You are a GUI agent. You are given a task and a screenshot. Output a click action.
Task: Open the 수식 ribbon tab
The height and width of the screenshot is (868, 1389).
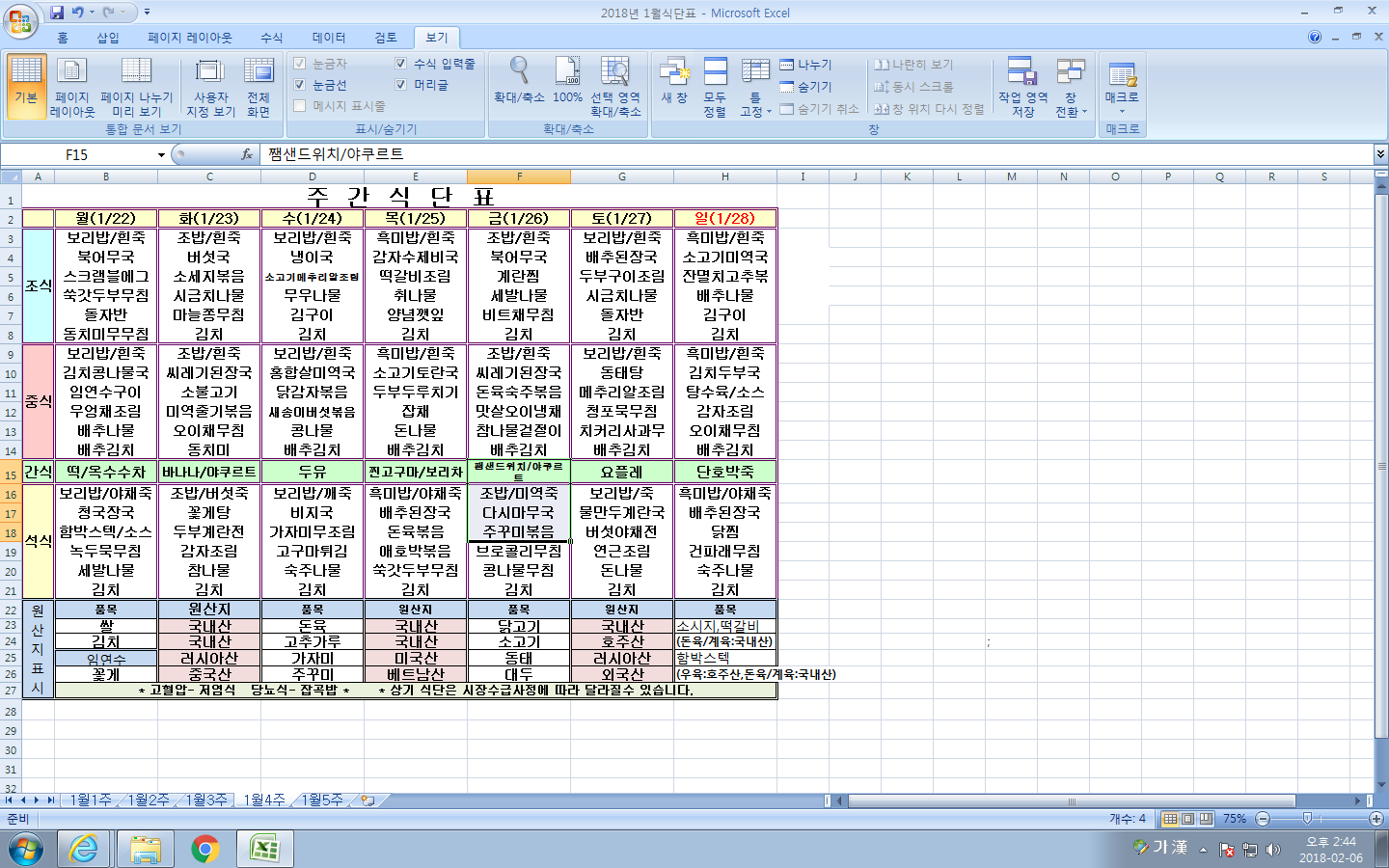[271, 38]
